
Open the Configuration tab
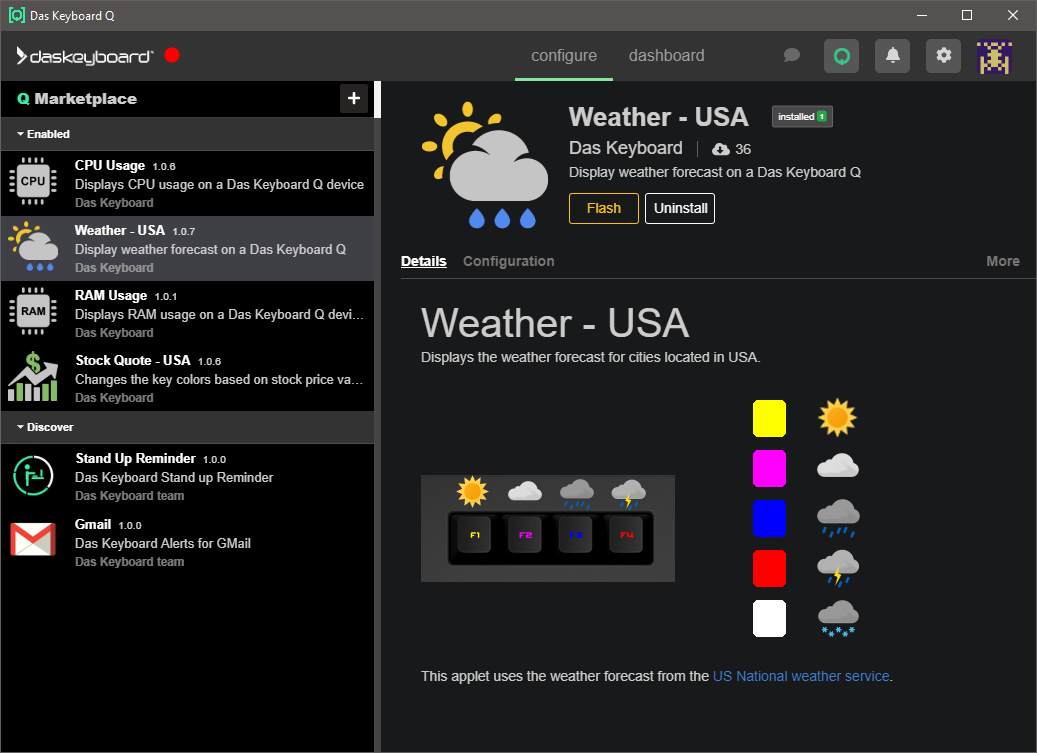[x=508, y=261]
